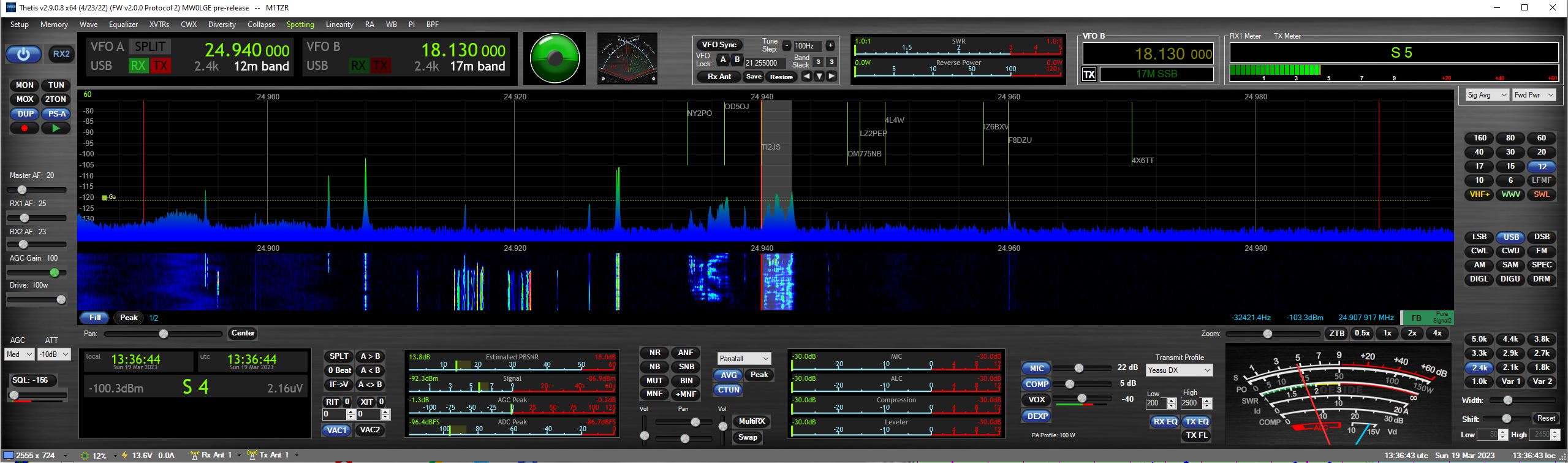The height and width of the screenshot is (463, 1568).
Task: Click A > B copy button
Action: [x=369, y=356]
